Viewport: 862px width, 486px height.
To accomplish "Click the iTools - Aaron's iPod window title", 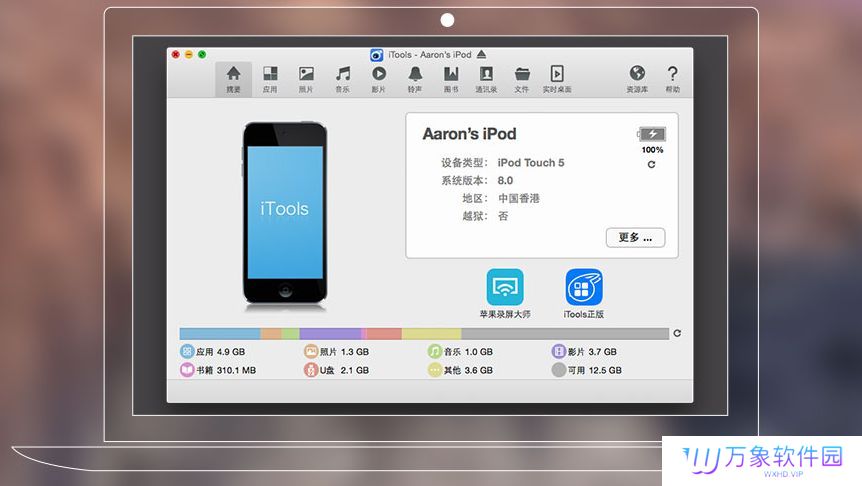I will point(430,54).
